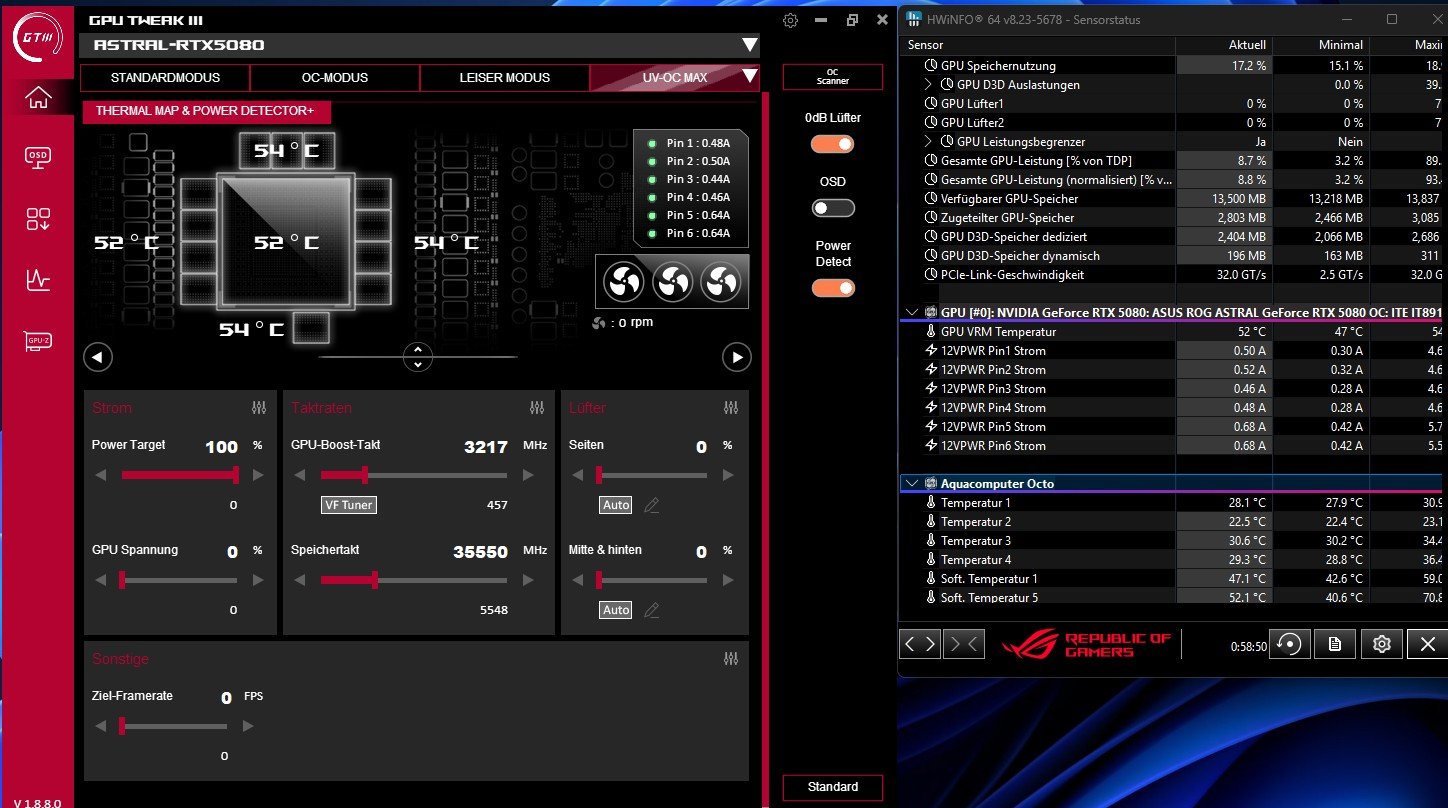Click the thermal map up-down expander
The width and height of the screenshot is (1448, 808).
pos(417,356)
